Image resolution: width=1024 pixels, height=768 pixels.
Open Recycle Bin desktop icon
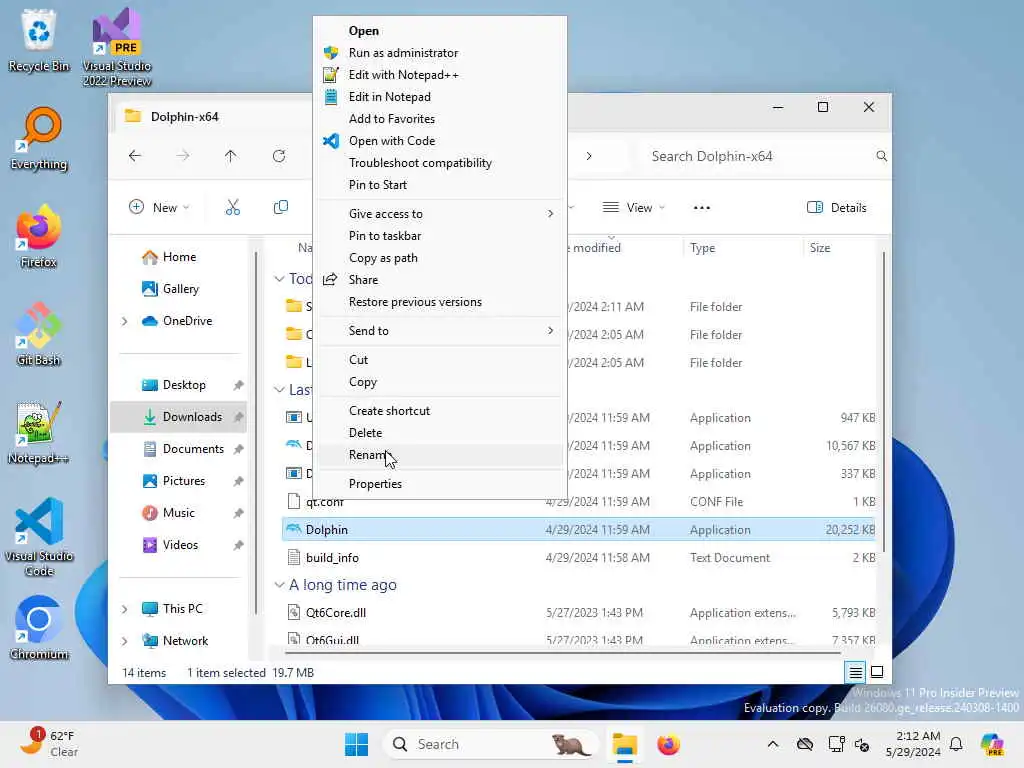[x=39, y=40]
